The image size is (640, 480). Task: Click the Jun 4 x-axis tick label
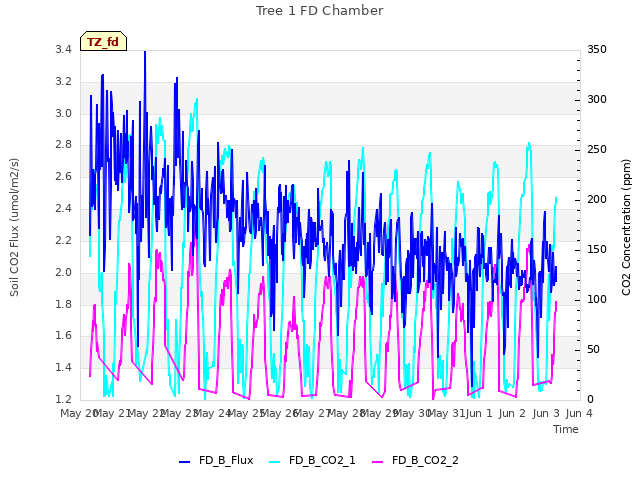click(x=579, y=413)
